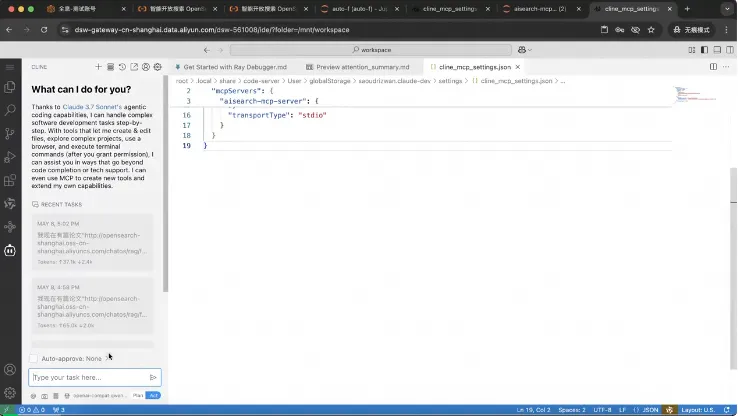This screenshot has height=416, width=738.
Task: Open the MCP server icon below input
Action: click(x=56, y=396)
